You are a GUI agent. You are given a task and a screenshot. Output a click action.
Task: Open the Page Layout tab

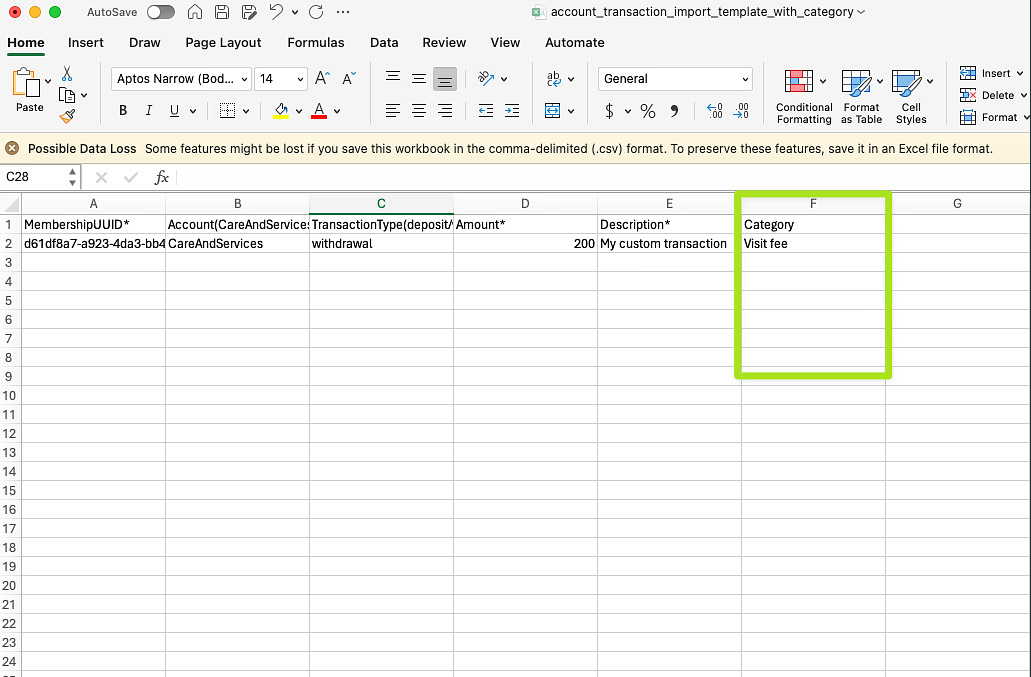pos(223,43)
